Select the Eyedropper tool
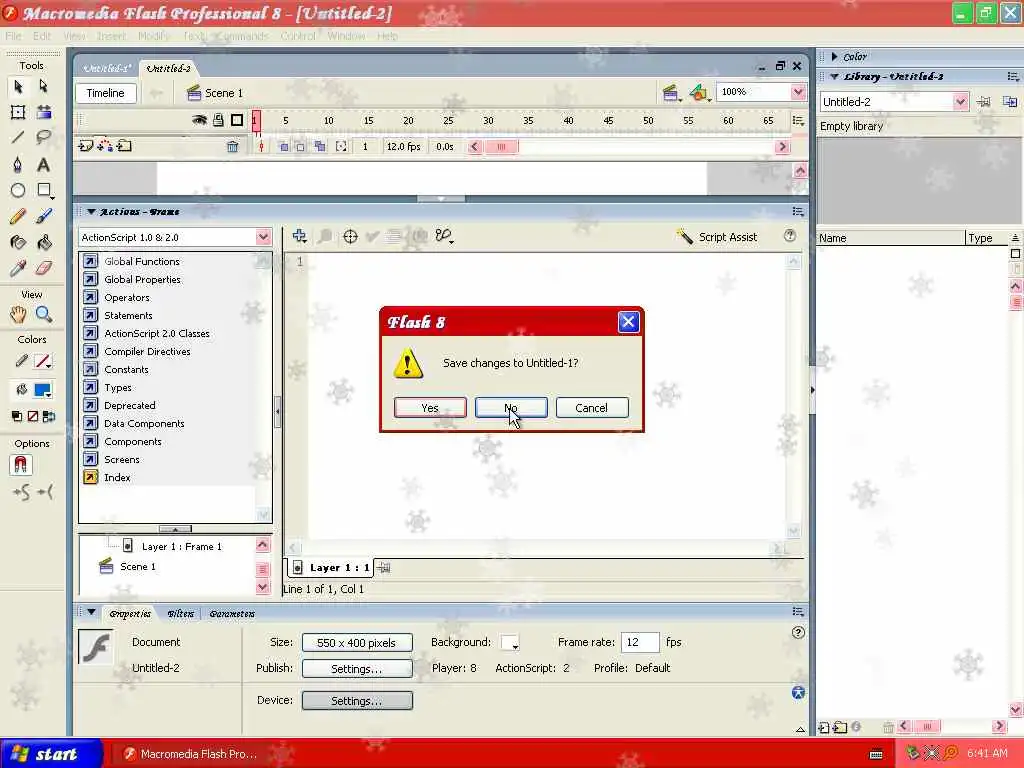Image resolution: width=1024 pixels, height=768 pixels. [x=18, y=268]
